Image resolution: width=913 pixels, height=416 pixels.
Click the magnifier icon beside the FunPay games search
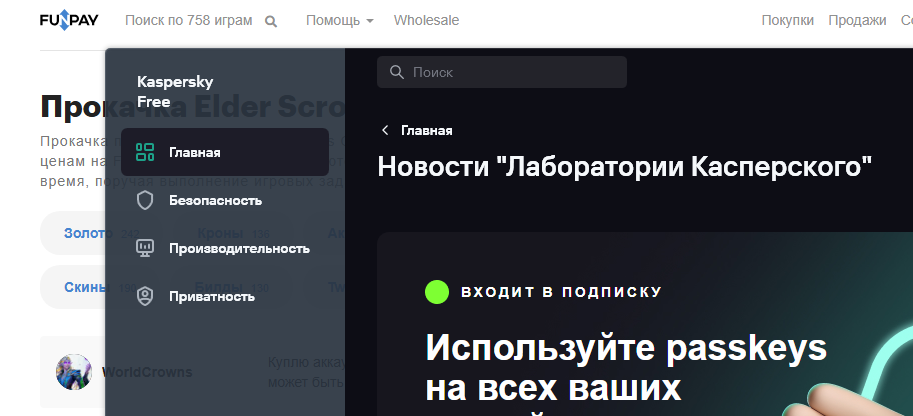coord(271,22)
